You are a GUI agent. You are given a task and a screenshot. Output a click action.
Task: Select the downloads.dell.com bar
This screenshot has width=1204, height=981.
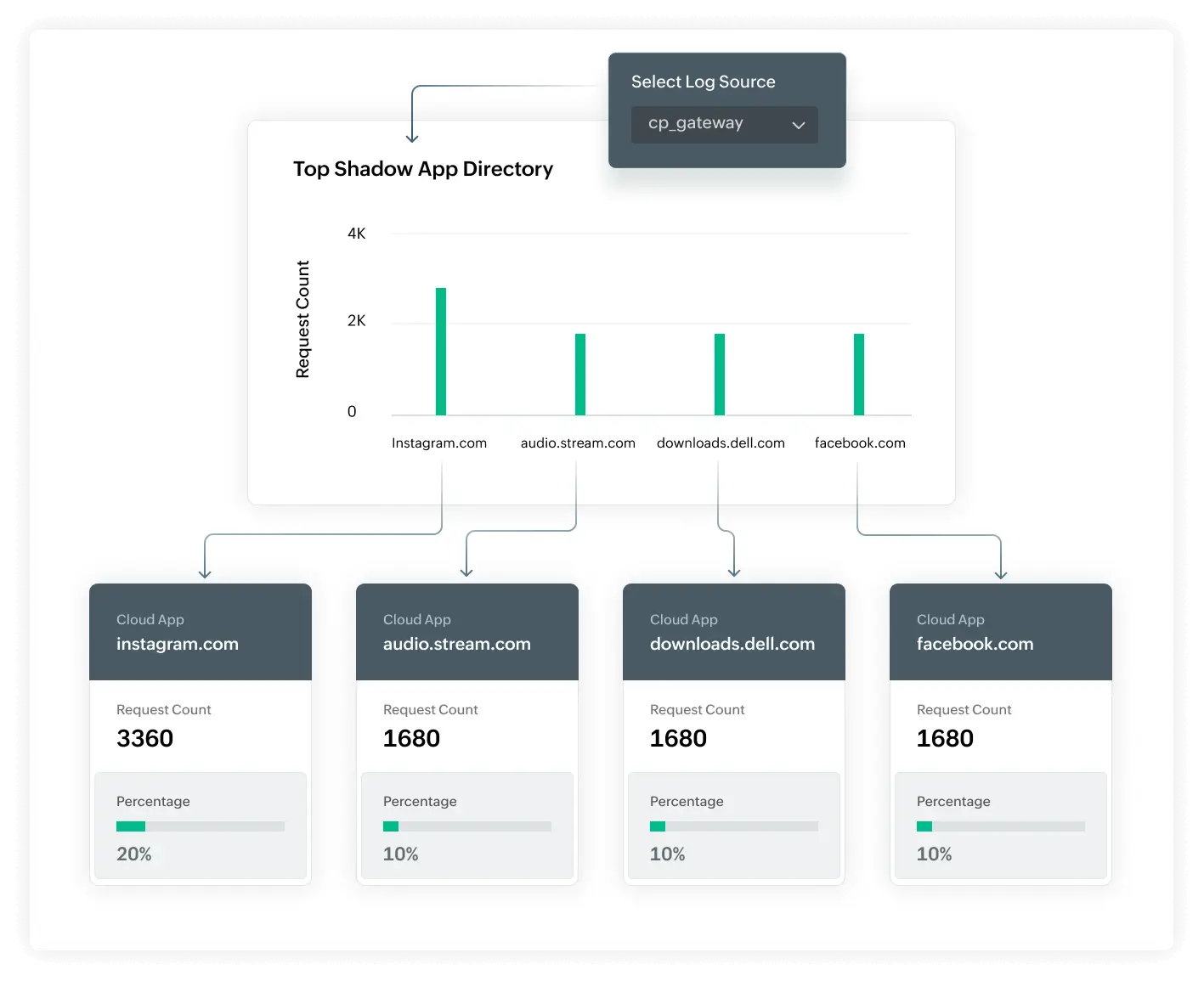721,374
